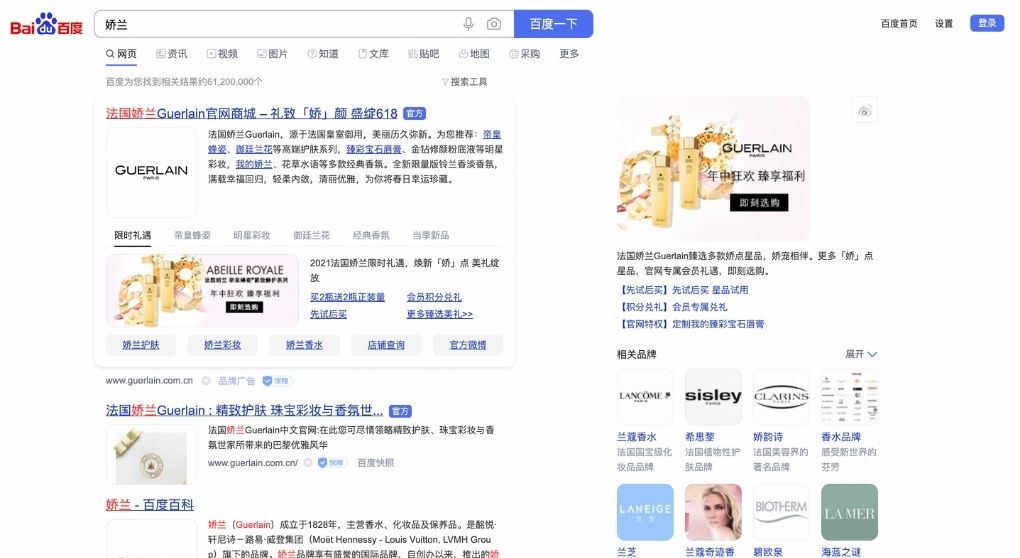Click the 娇兰香水 button
The height and width of the screenshot is (558, 1020).
304,345
